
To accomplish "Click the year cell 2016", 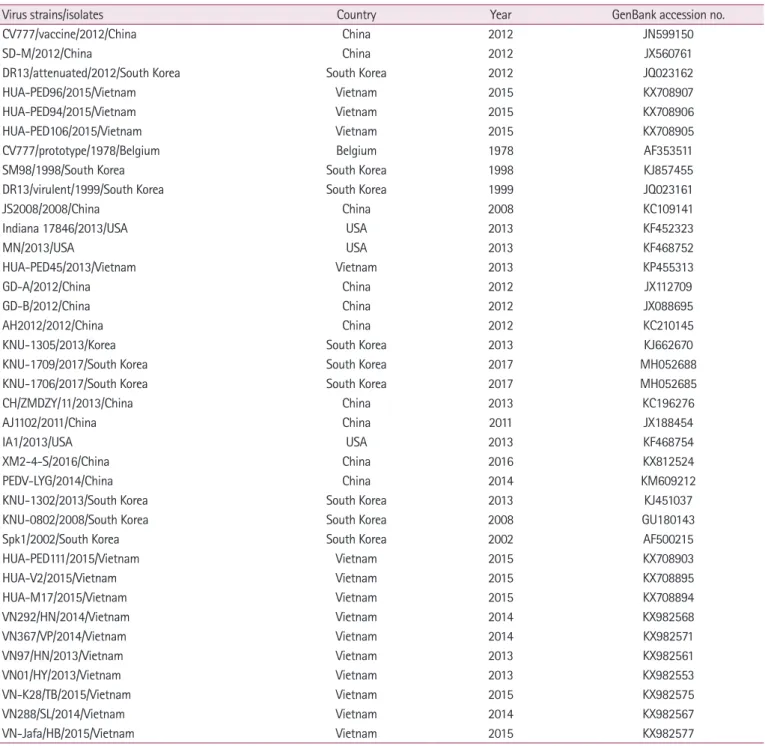I will (x=501, y=462).
